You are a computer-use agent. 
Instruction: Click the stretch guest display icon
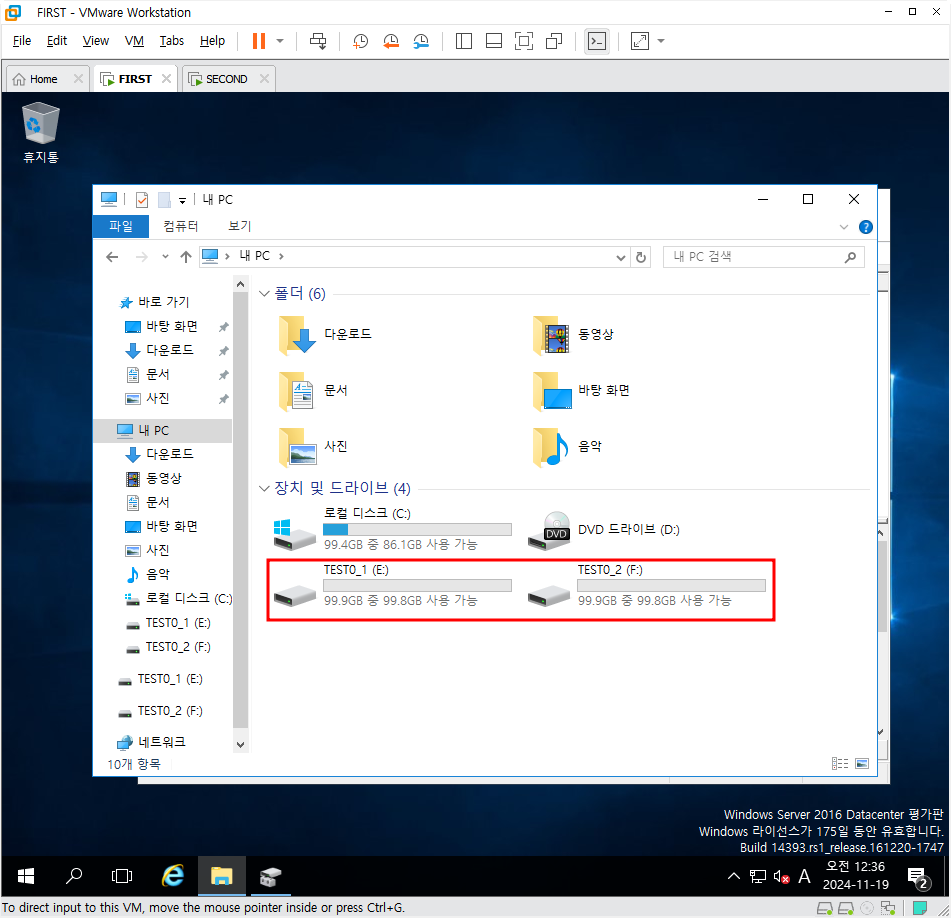(639, 41)
